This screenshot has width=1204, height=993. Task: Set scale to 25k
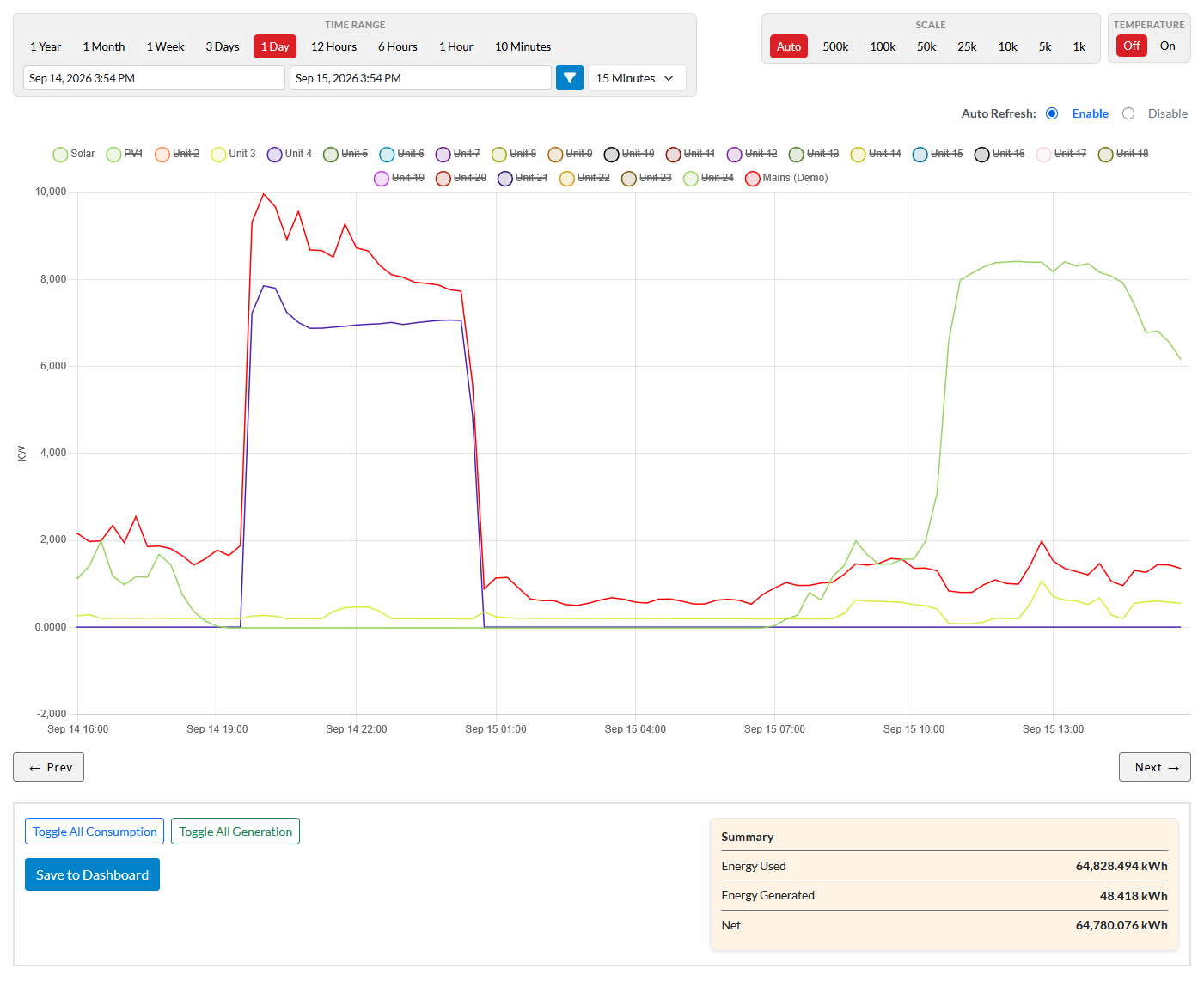coord(968,46)
